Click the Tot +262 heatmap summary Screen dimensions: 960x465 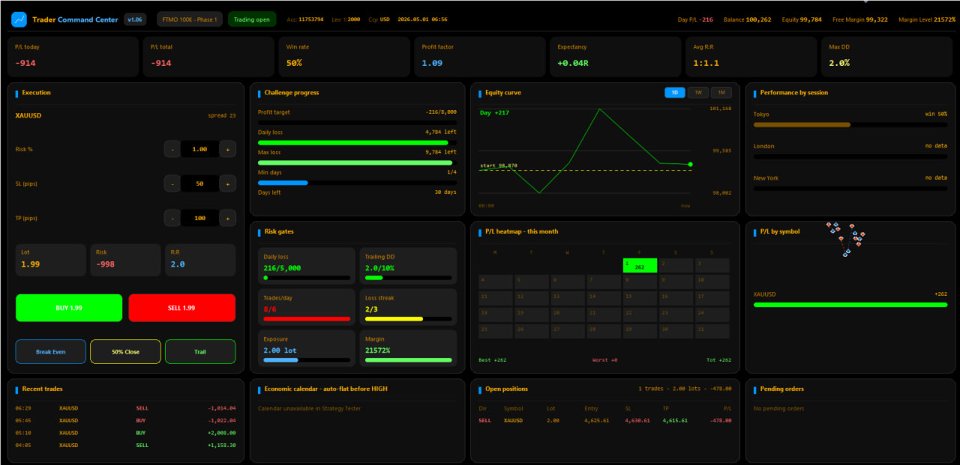(x=719, y=360)
